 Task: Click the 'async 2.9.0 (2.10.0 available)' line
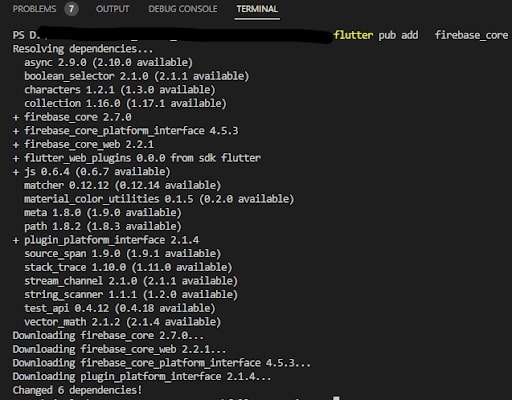coord(108,62)
